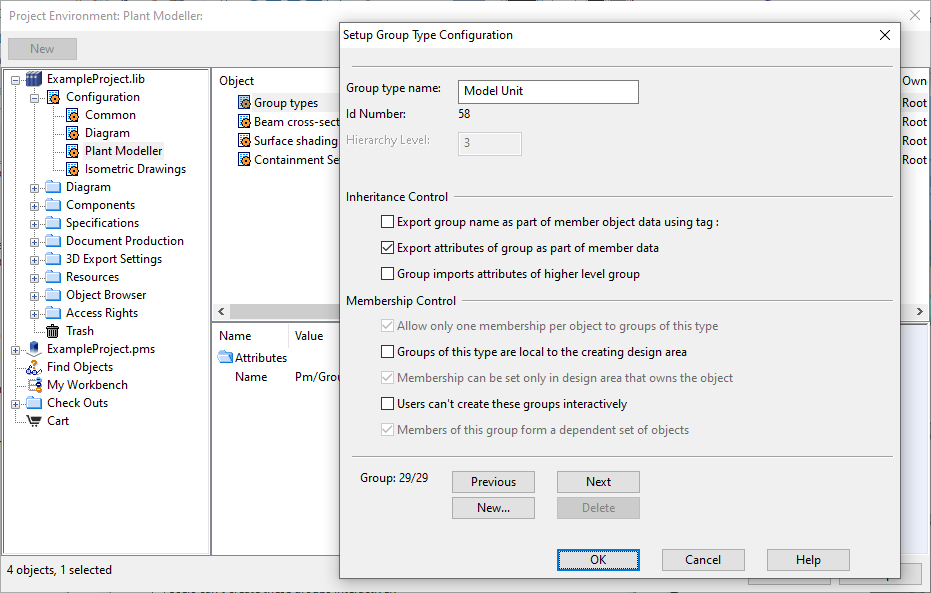This screenshot has width=931, height=593.
Task: Click the My Workbench icon
Action: click(x=35, y=385)
